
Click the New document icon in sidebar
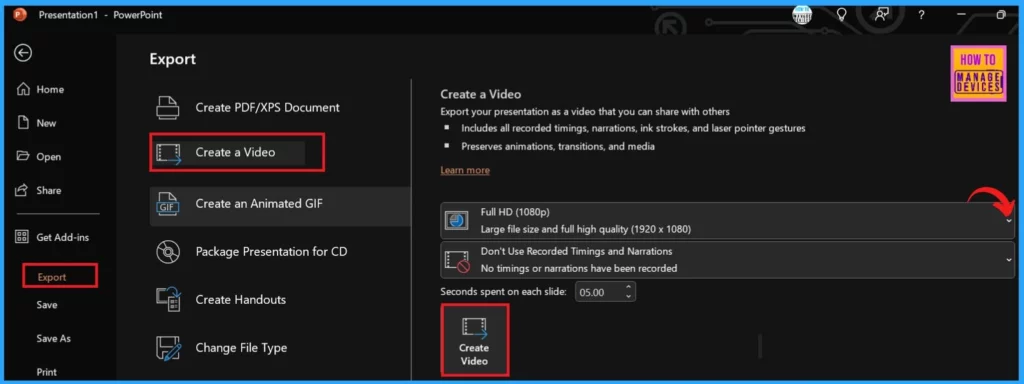(x=24, y=123)
